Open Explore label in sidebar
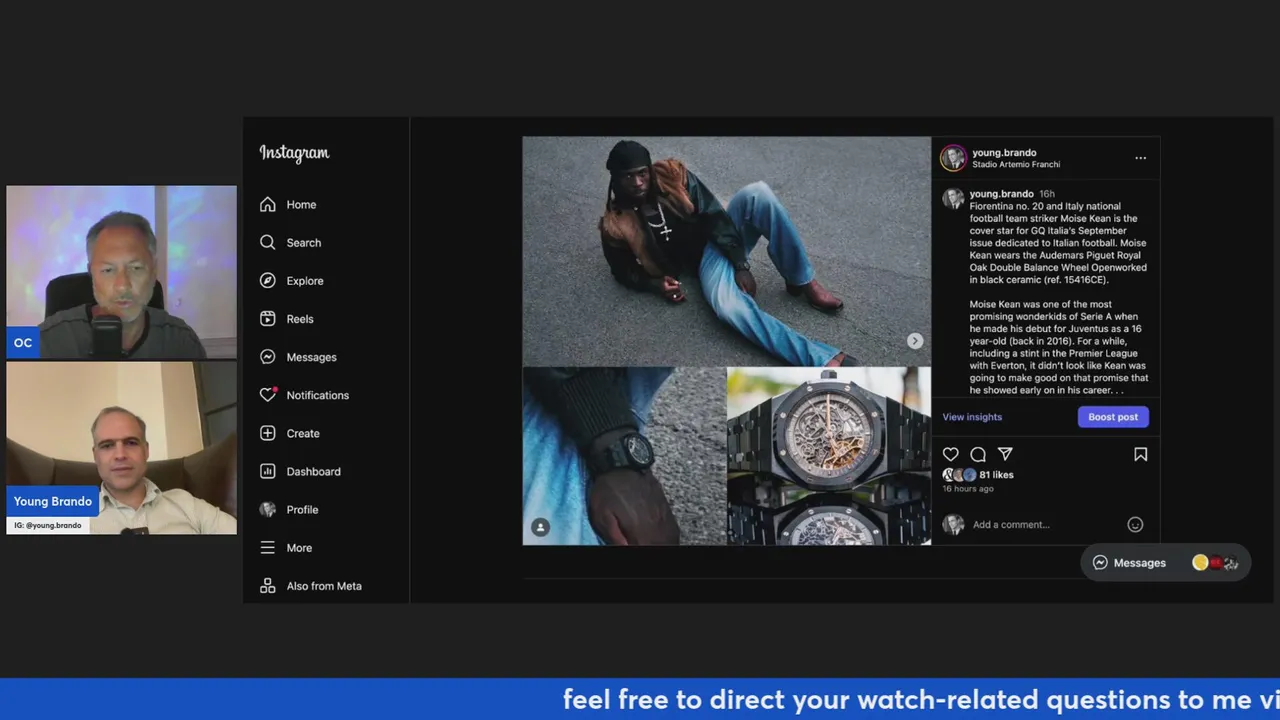 (x=305, y=280)
